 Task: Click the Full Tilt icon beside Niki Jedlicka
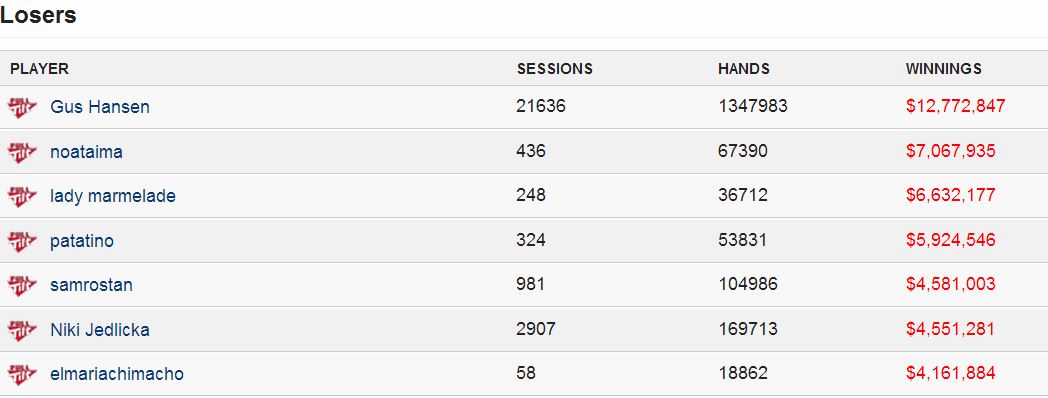(22, 330)
